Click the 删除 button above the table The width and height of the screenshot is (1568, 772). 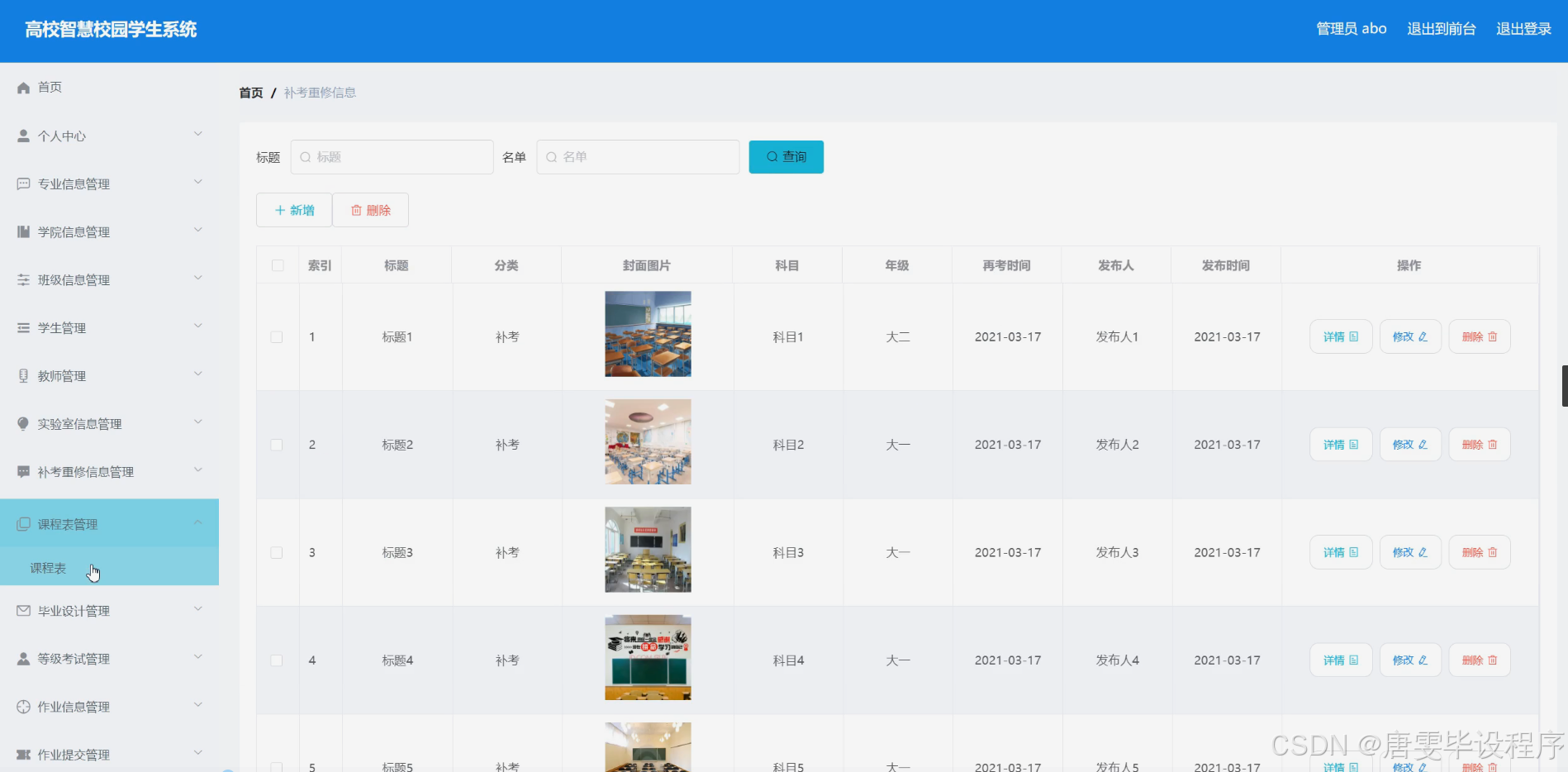click(370, 210)
